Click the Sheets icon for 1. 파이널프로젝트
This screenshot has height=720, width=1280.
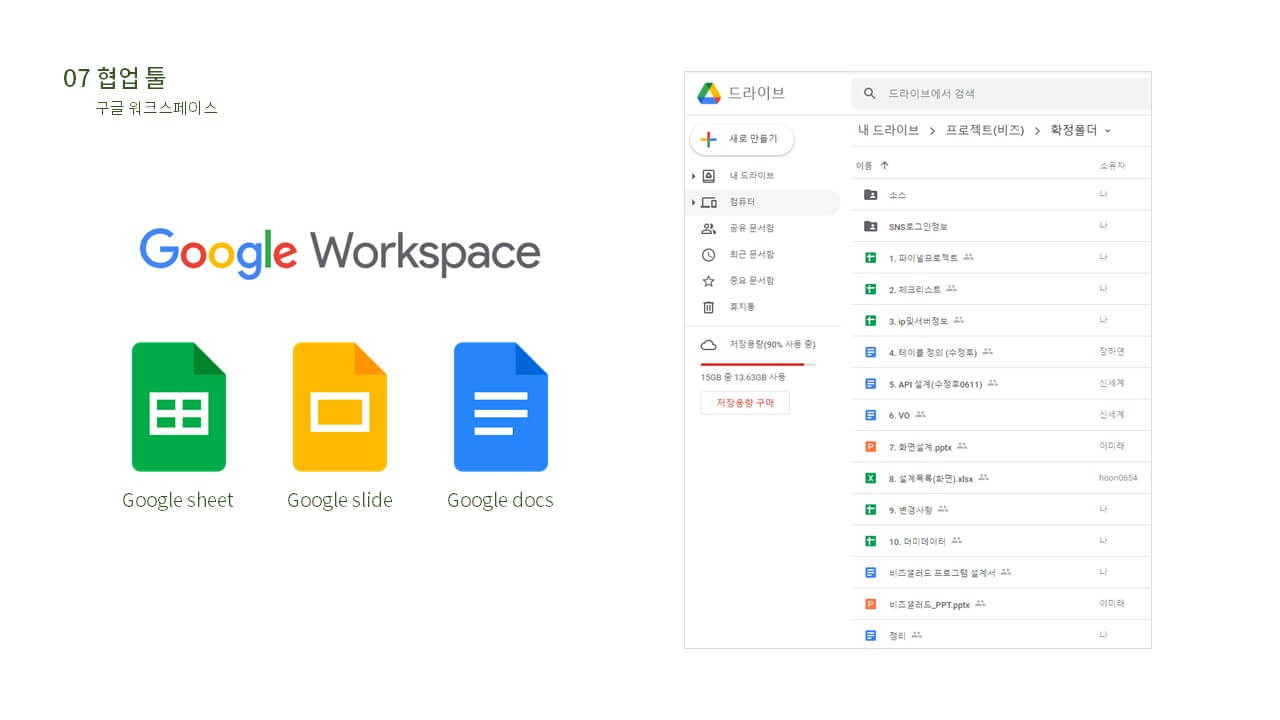pos(870,257)
